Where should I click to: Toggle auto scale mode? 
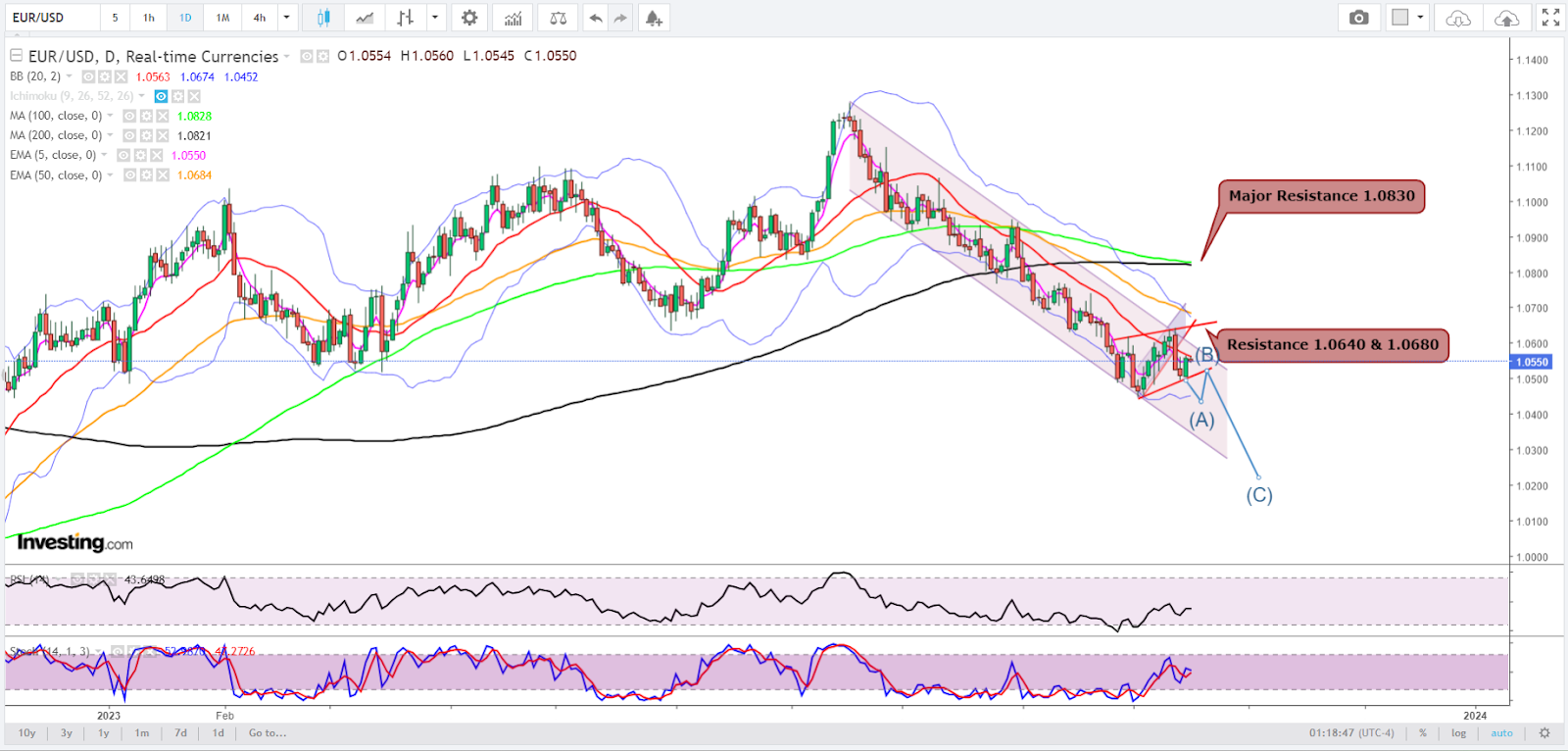click(x=1501, y=732)
